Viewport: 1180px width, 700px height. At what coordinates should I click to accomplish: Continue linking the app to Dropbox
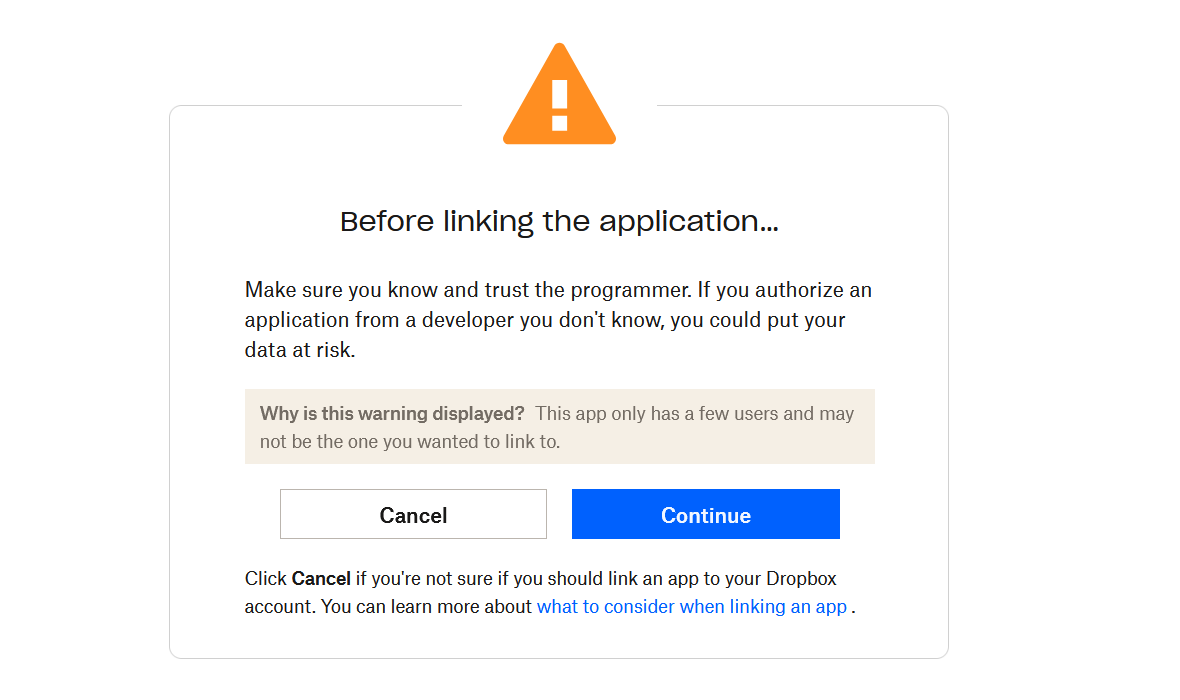705,514
